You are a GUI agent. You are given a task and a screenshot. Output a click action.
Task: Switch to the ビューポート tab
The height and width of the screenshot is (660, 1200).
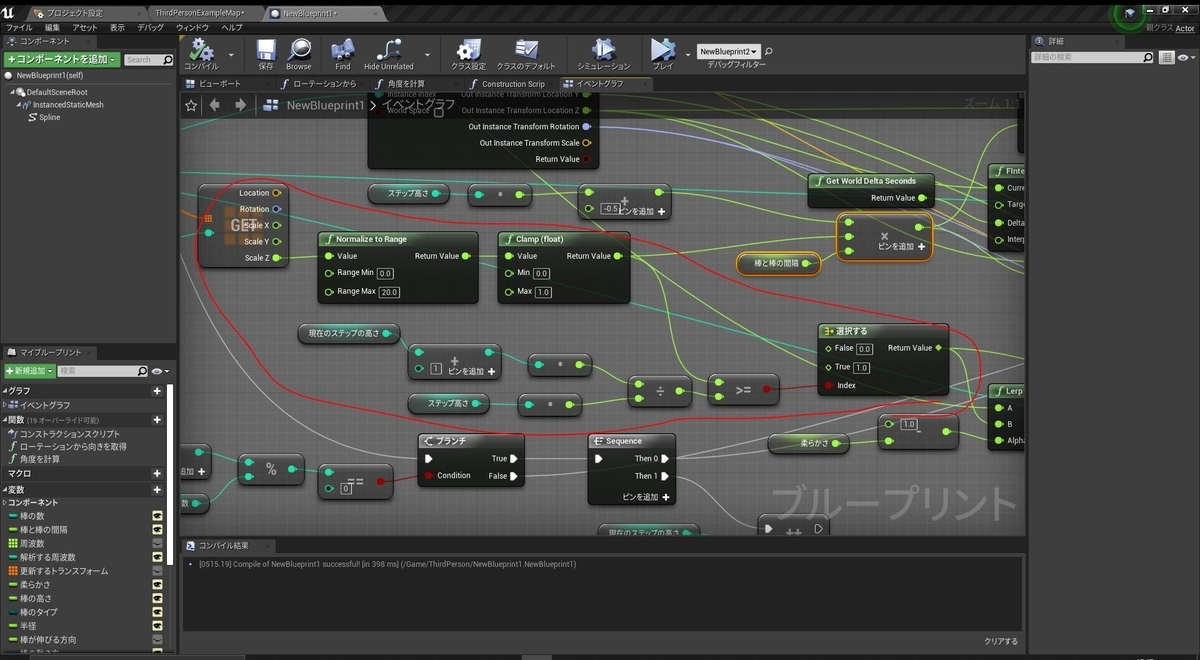tap(219, 84)
